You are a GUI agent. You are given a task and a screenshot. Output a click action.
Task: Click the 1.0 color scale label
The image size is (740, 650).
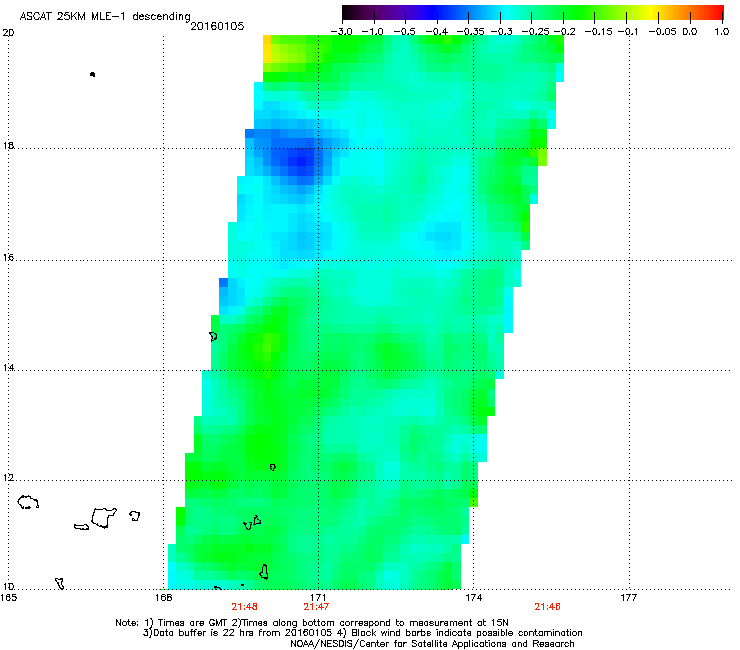click(722, 32)
